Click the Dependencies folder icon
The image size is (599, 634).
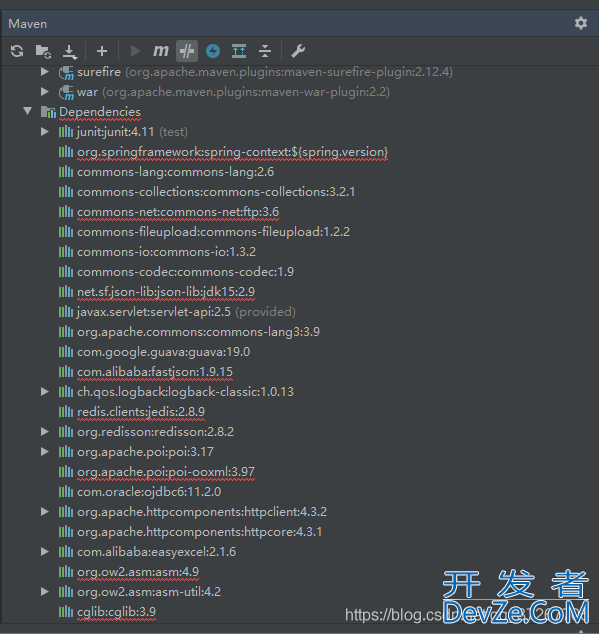coord(48,112)
